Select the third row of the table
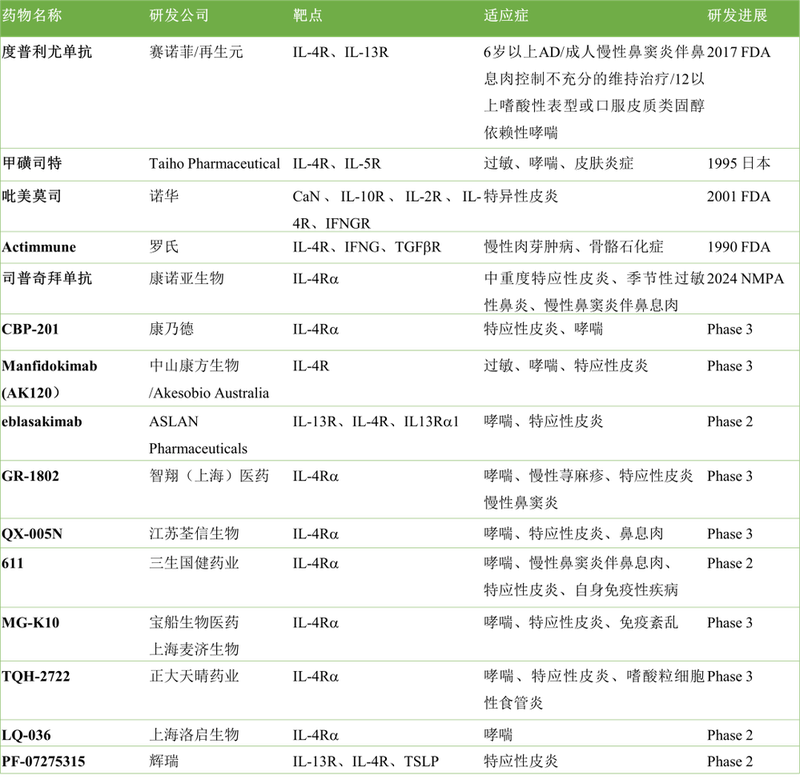 400,206
